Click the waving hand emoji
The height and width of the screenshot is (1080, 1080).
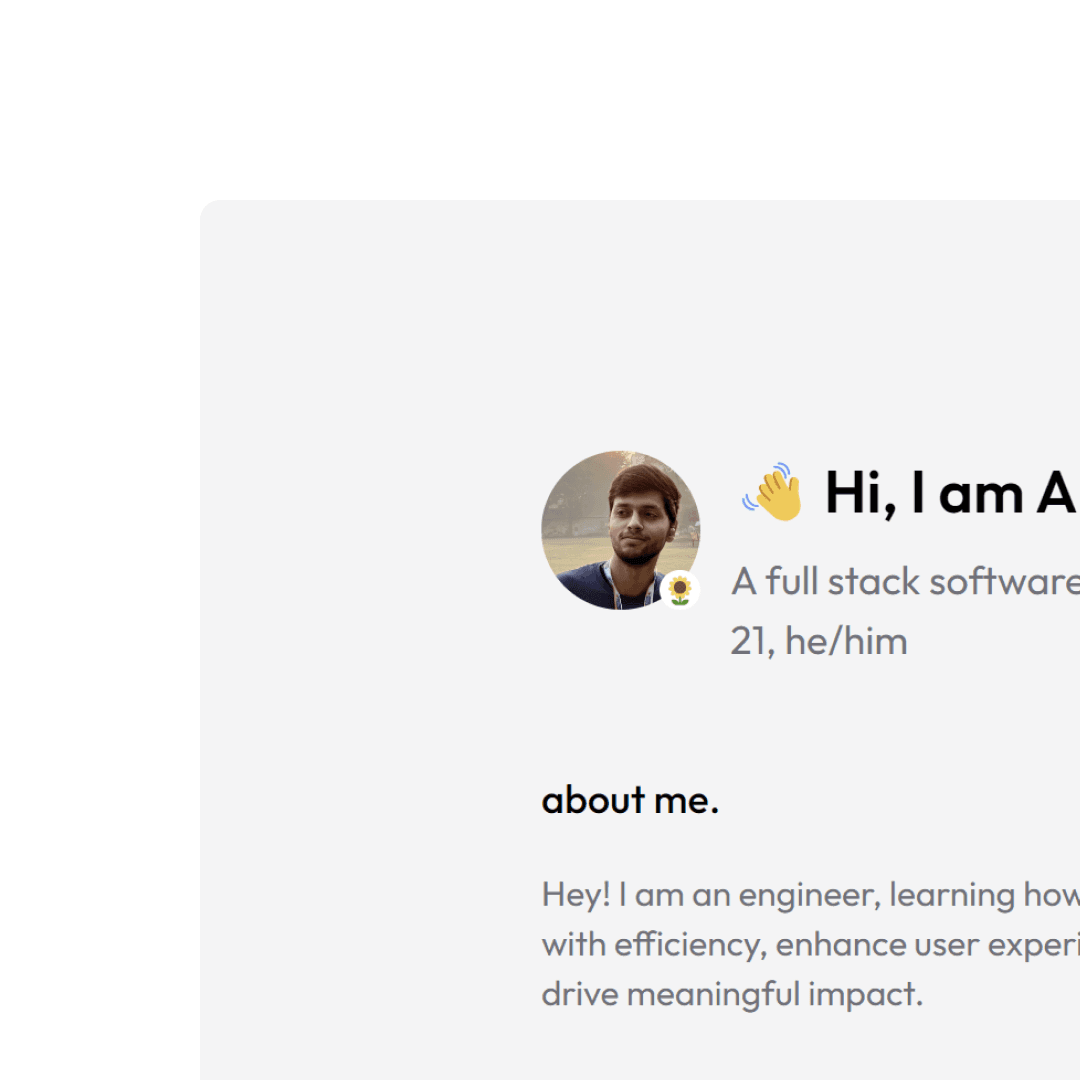[773, 492]
